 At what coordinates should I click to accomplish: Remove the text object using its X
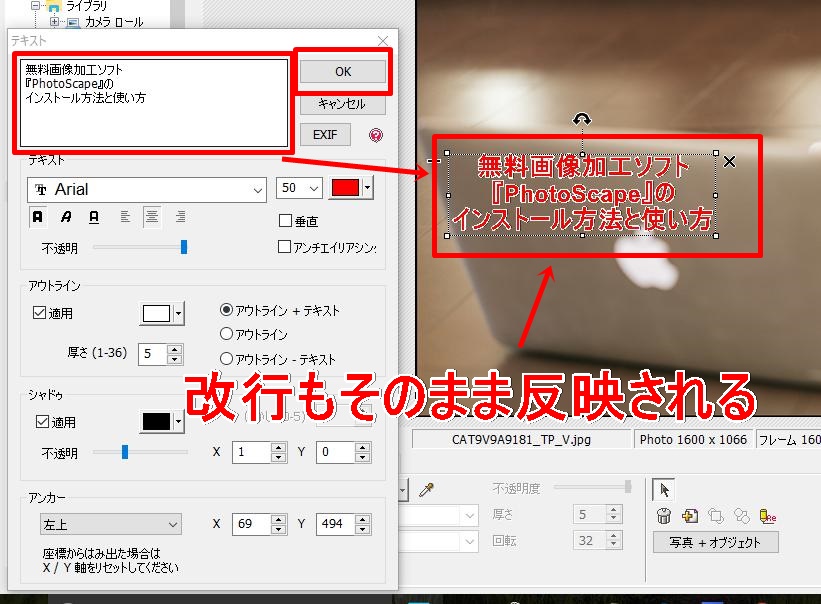pyautogui.click(x=729, y=162)
